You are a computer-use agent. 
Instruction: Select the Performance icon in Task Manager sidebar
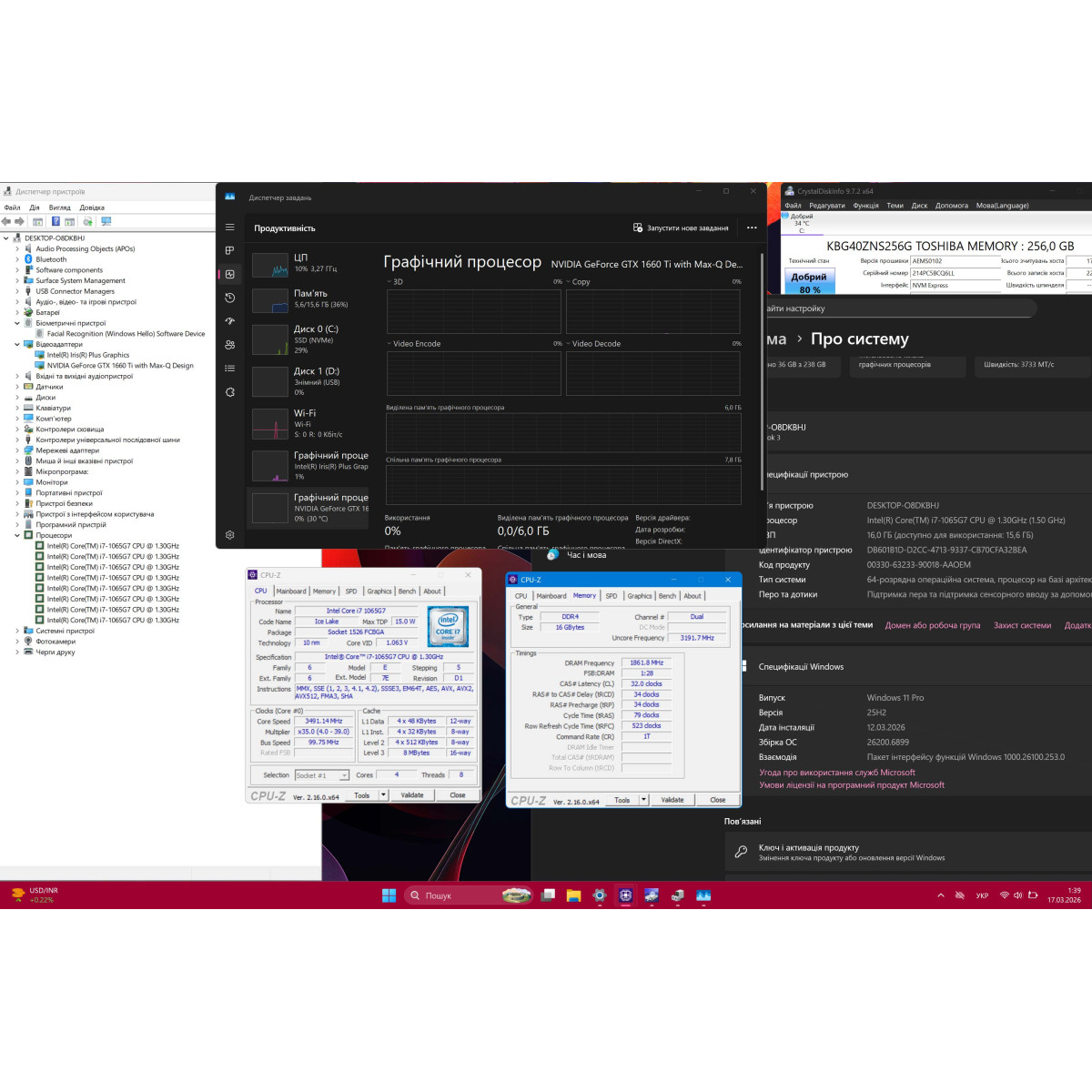(x=229, y=274)
